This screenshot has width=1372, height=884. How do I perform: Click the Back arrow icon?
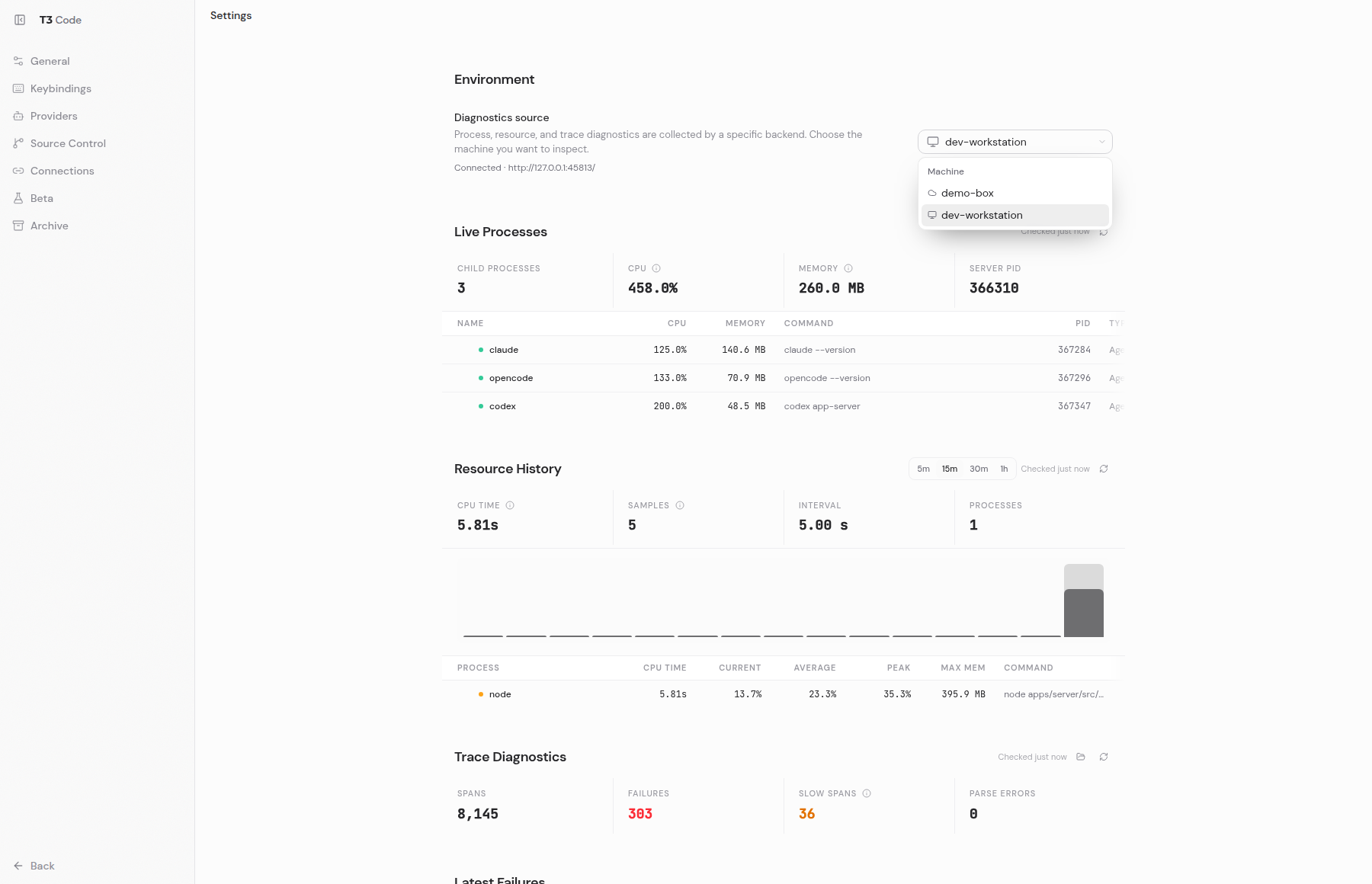tap(18, 866)
